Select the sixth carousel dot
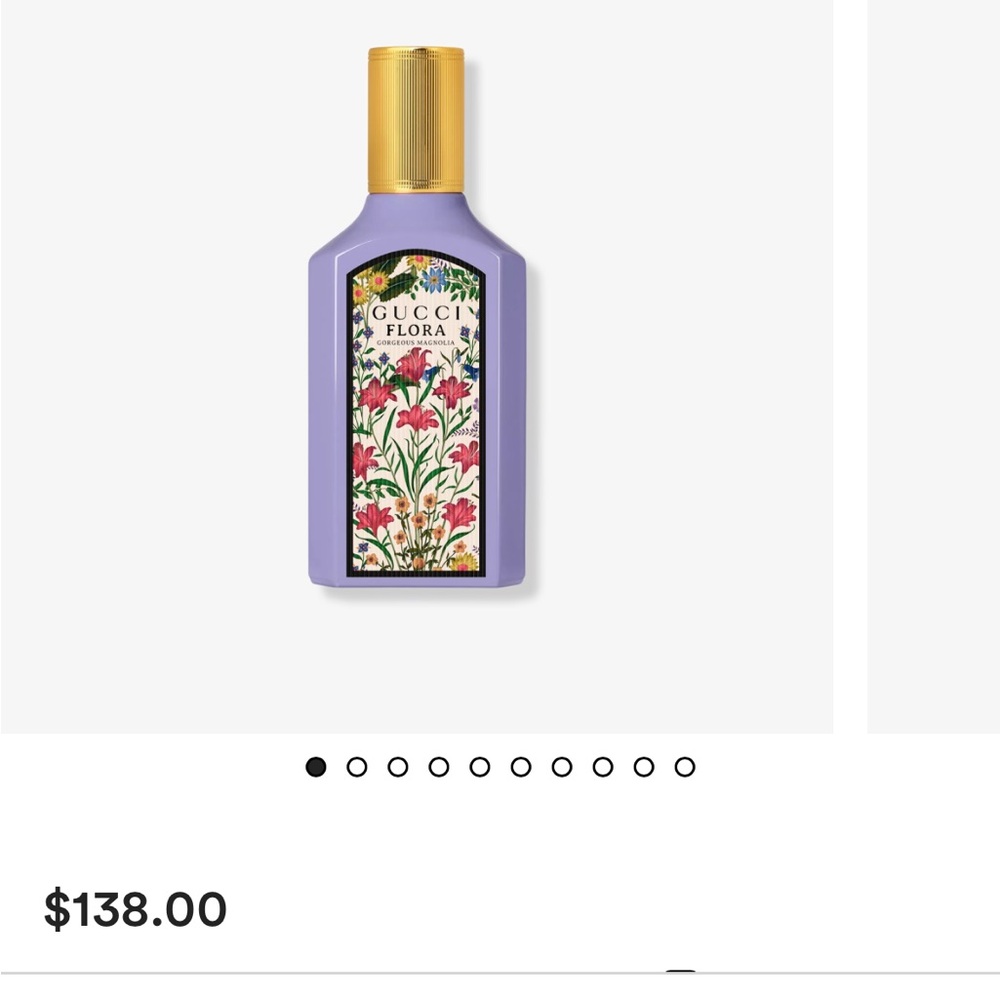 [x=520, y=766]
